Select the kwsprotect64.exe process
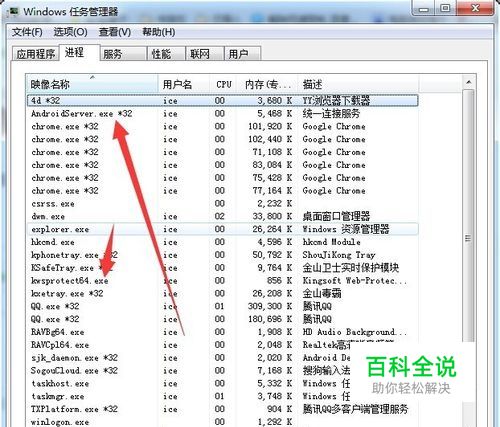 click(x=223, y=281)
